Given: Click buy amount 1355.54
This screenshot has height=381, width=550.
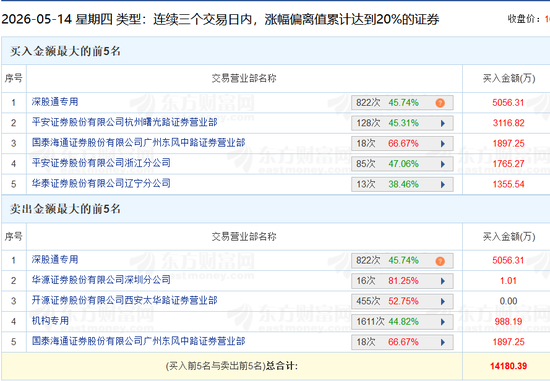Looking at the screenshot, I should [x=509, y=184].
